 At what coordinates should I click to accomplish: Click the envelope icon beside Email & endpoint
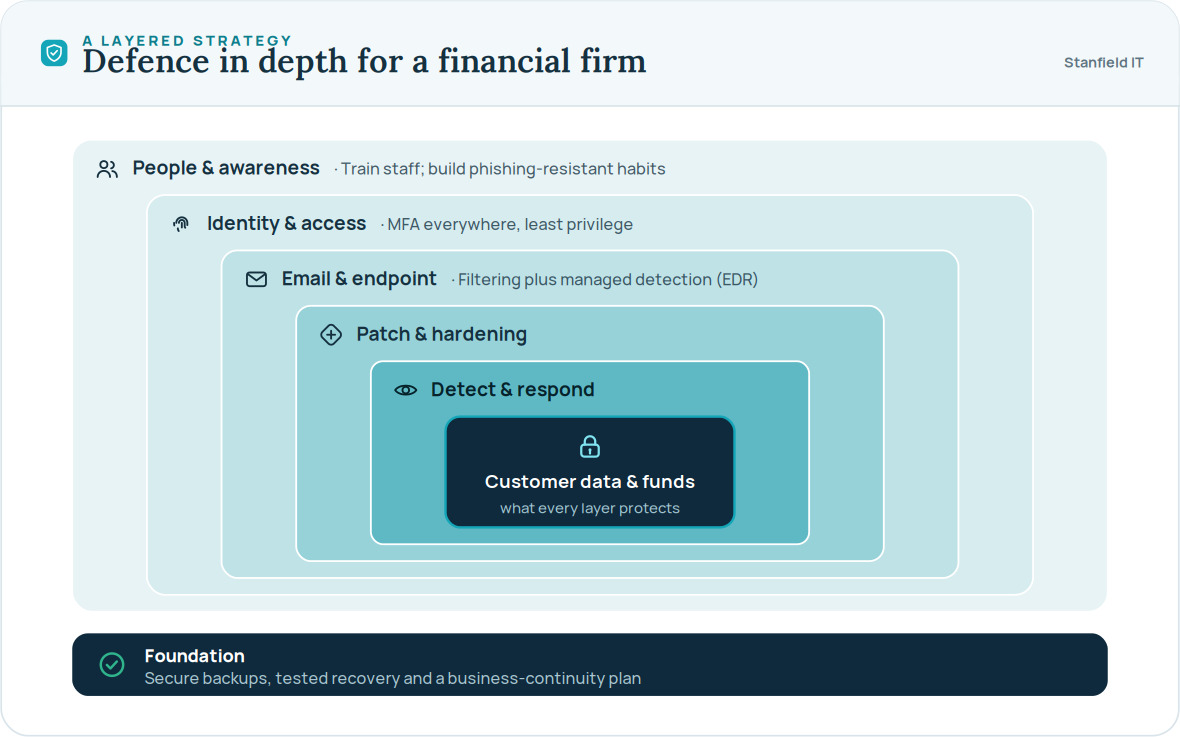click(x=256, y=279)
